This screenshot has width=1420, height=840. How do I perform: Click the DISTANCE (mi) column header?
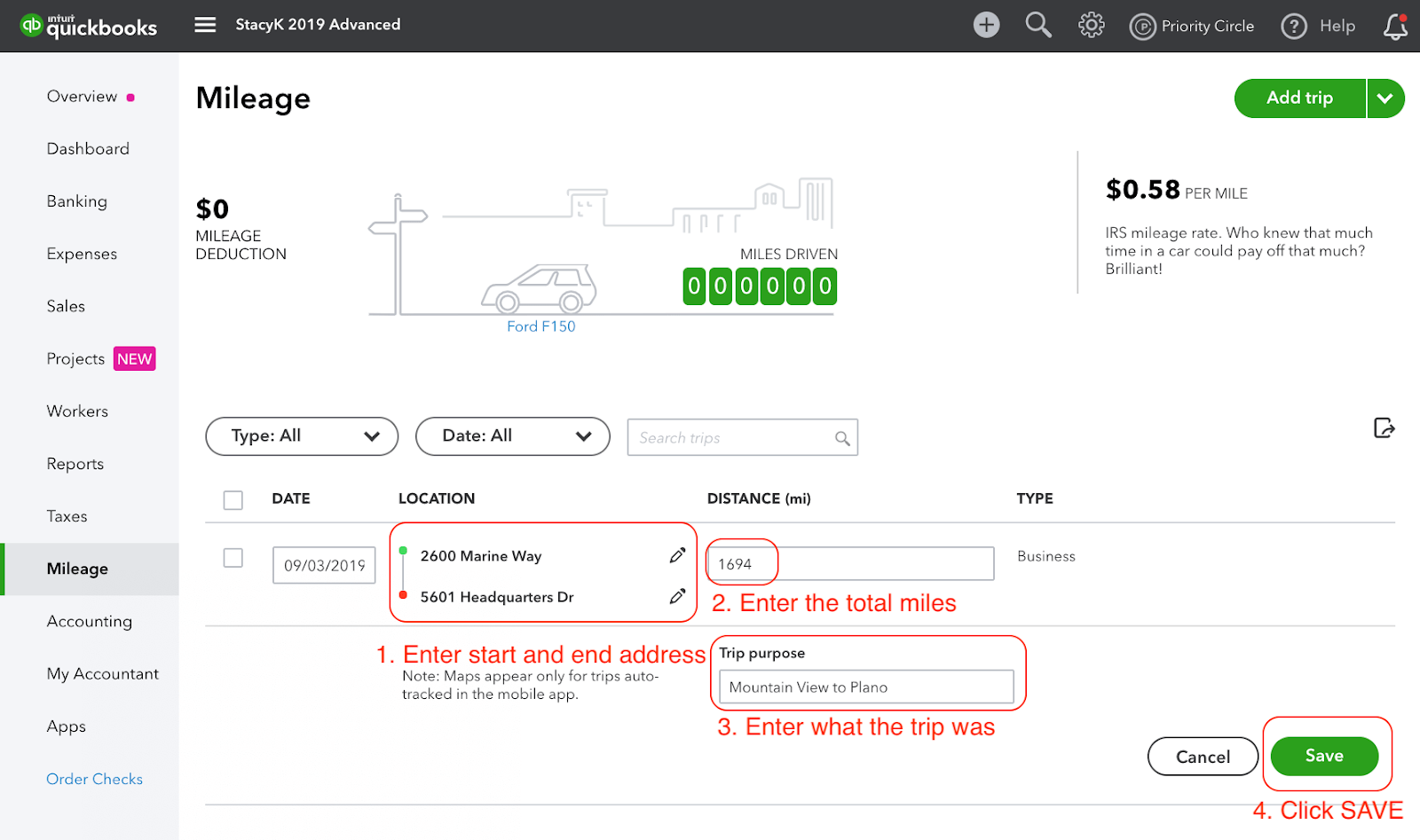[x=759, y=499]
